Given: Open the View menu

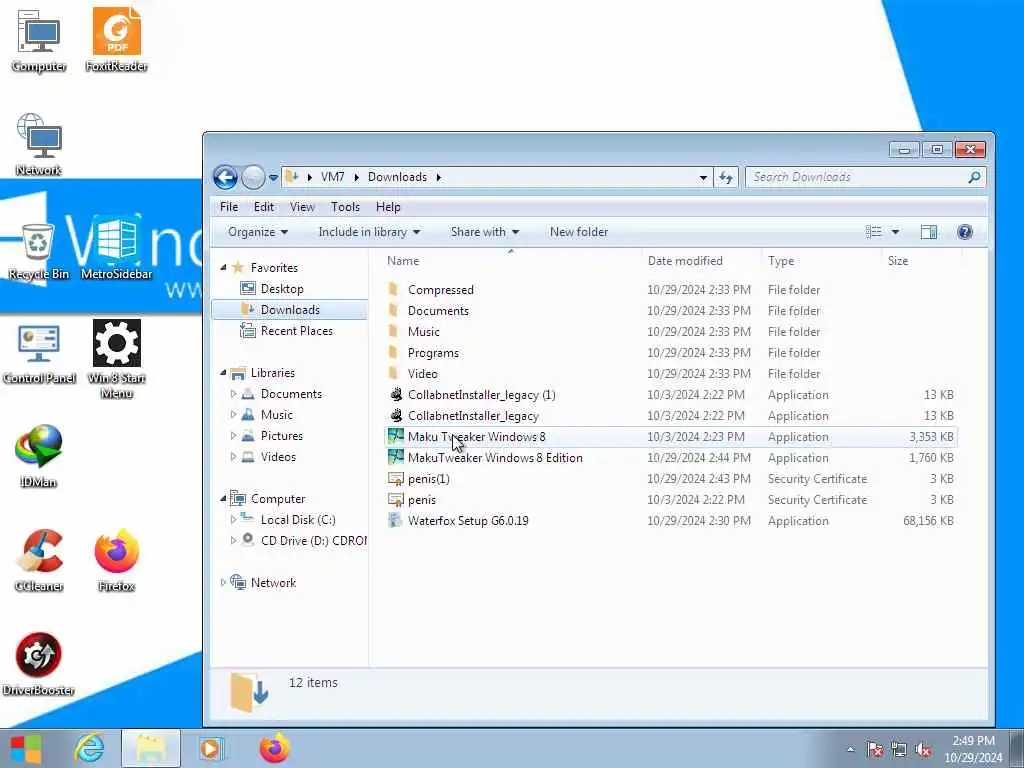Looking at the screenshot, I should coord(302,207).
